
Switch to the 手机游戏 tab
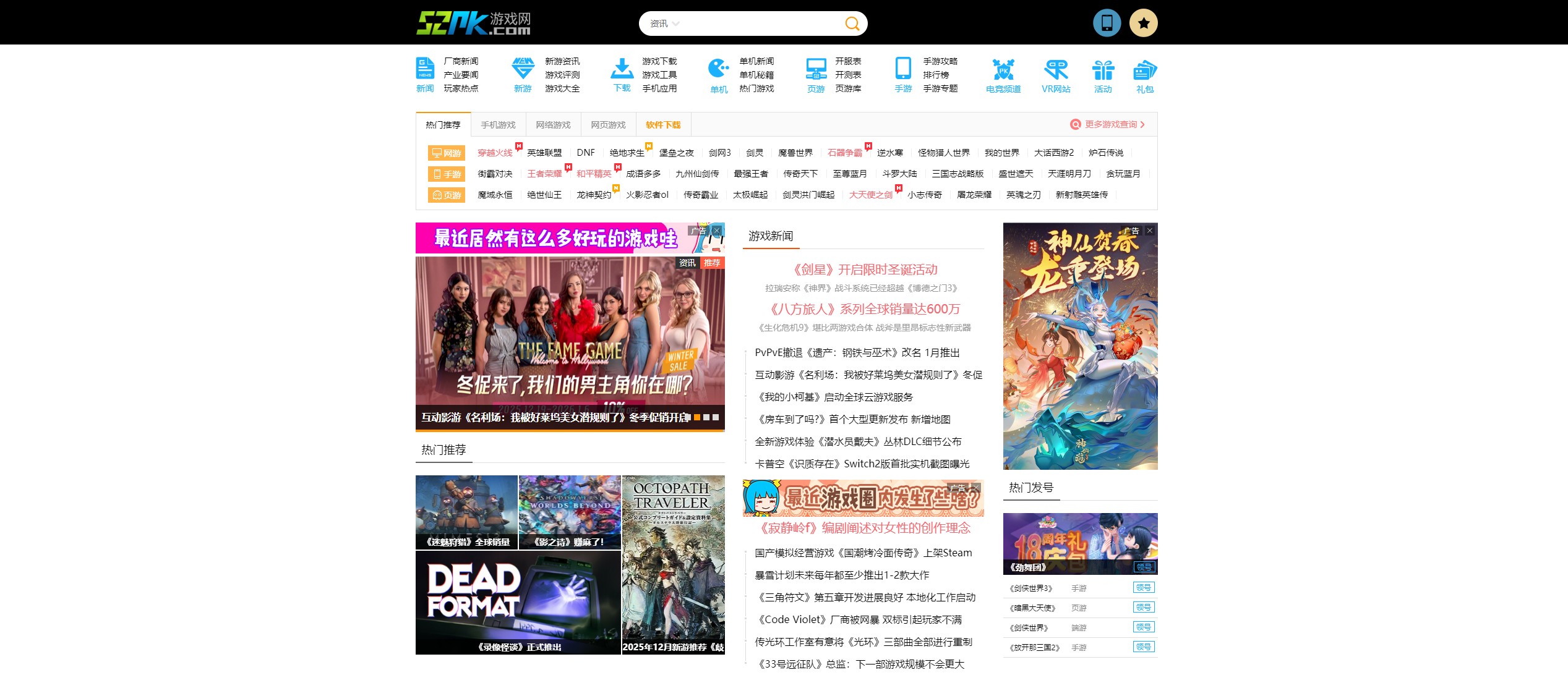pyautogui.click(x=498, y=125)
